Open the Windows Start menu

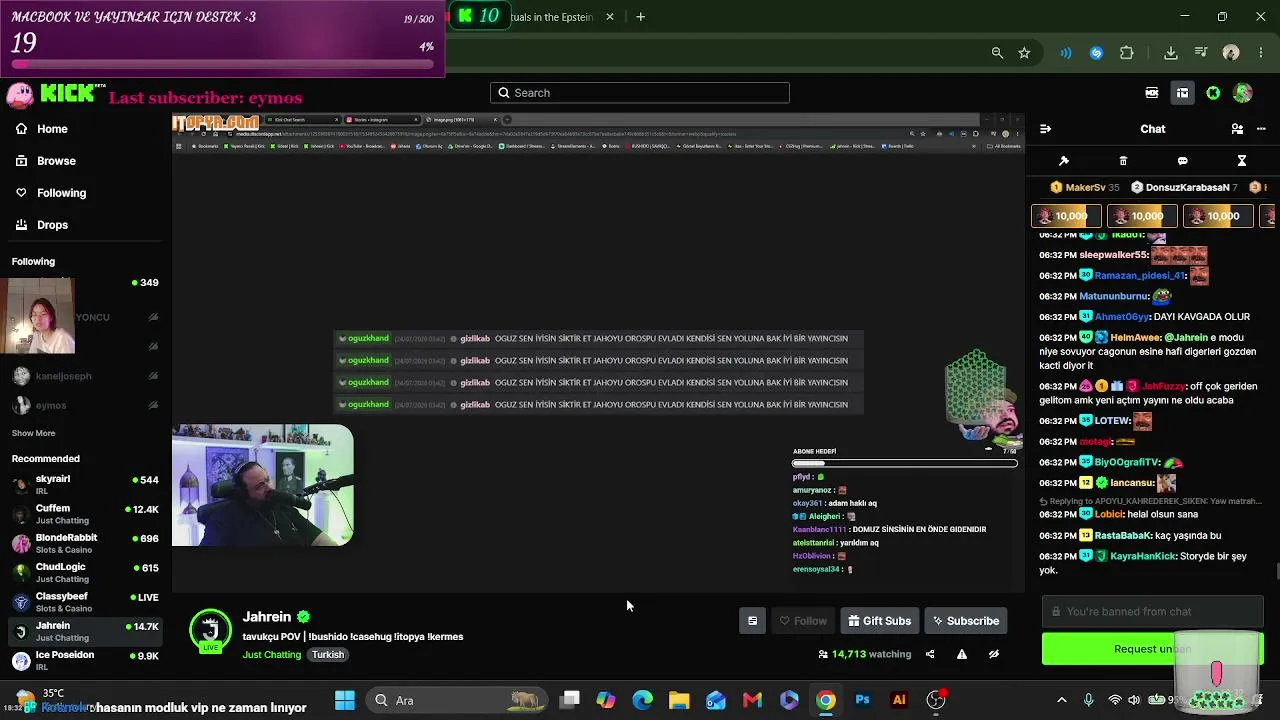tap(345, 700)
